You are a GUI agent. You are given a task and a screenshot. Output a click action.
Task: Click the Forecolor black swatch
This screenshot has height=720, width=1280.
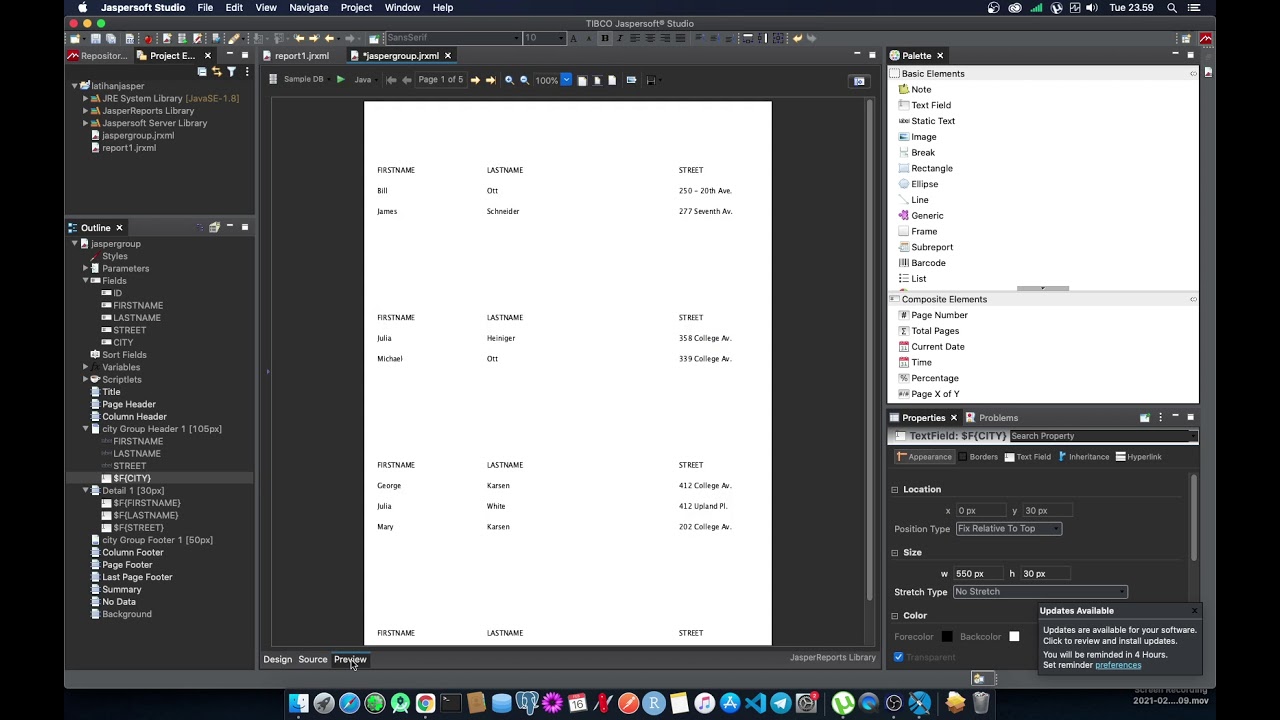946,637
